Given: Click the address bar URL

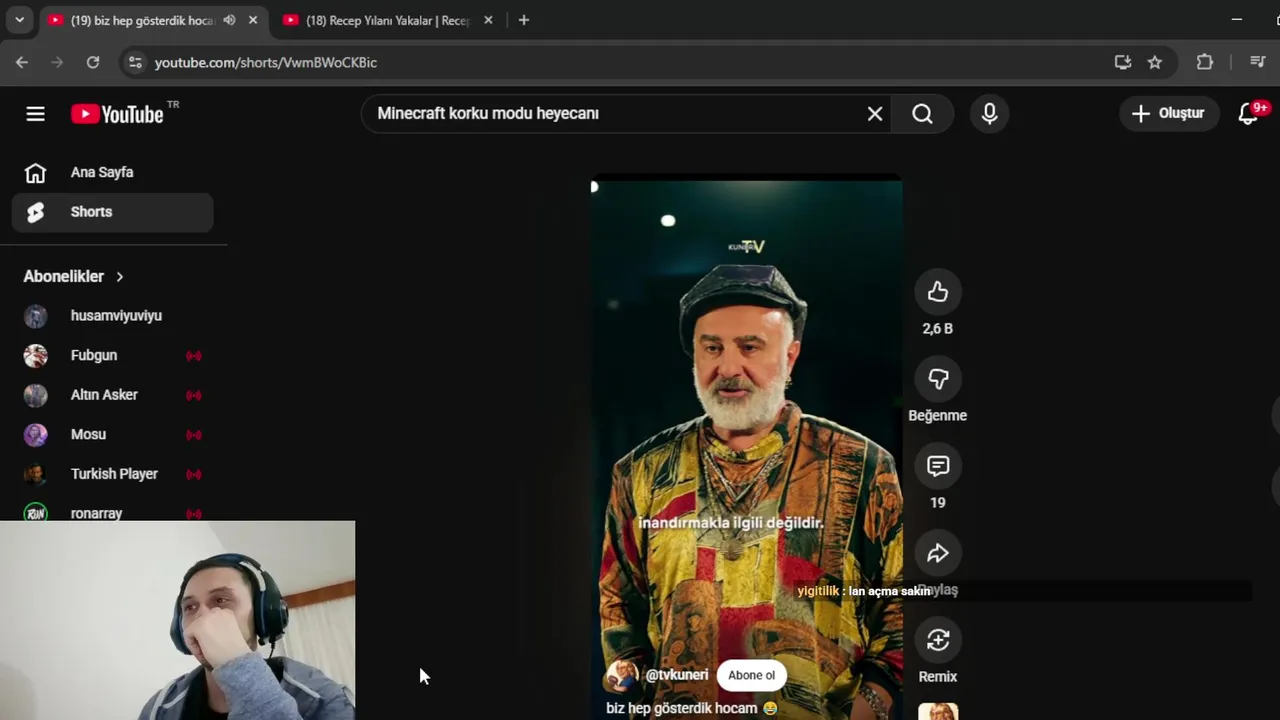Looking at the screenshot, I should coord(266,62).
